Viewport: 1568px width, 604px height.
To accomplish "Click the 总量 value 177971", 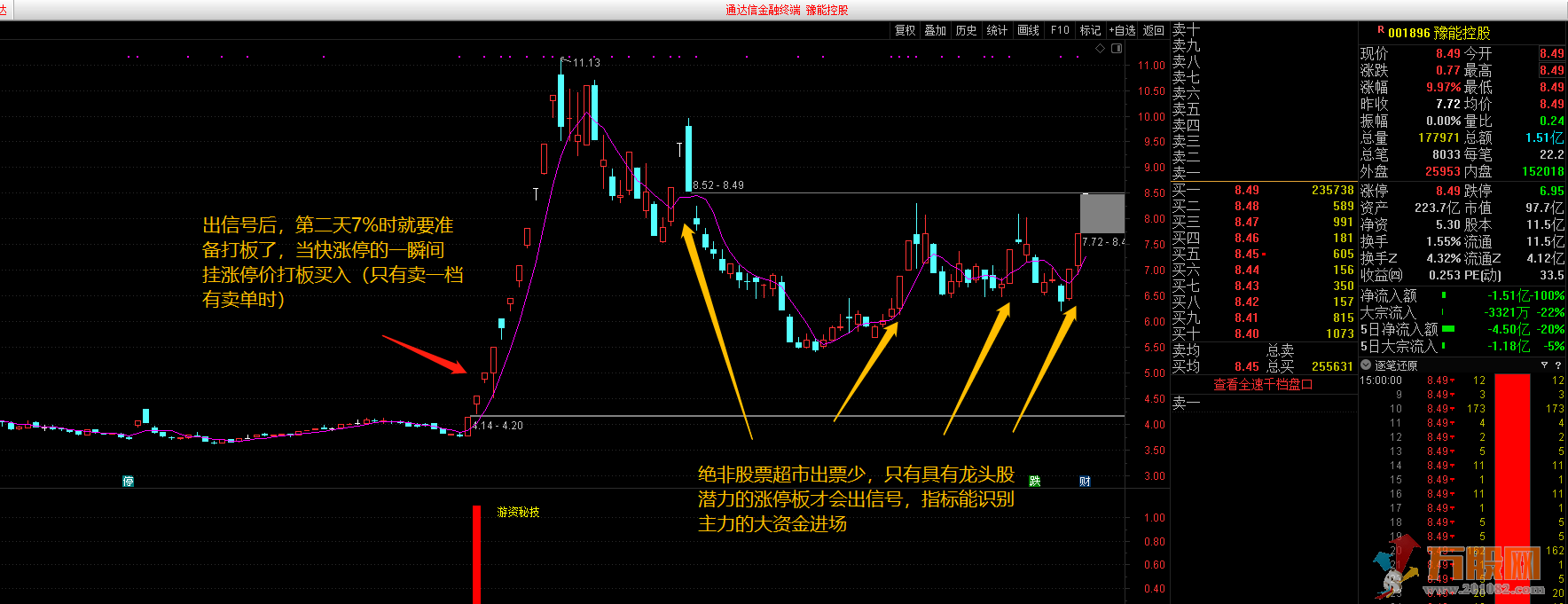I will click(1439, 137).
